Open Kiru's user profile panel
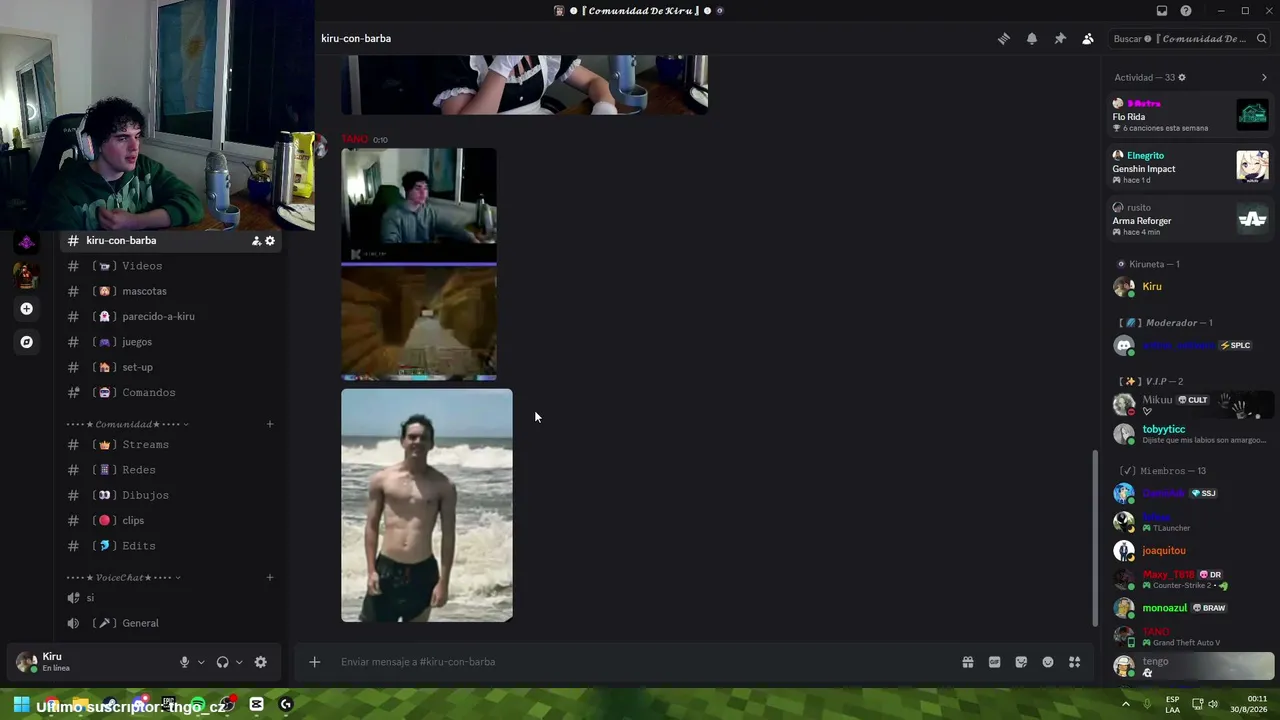Image resolution: width=1280 pixels, height=720 pixels. (90, 662)
